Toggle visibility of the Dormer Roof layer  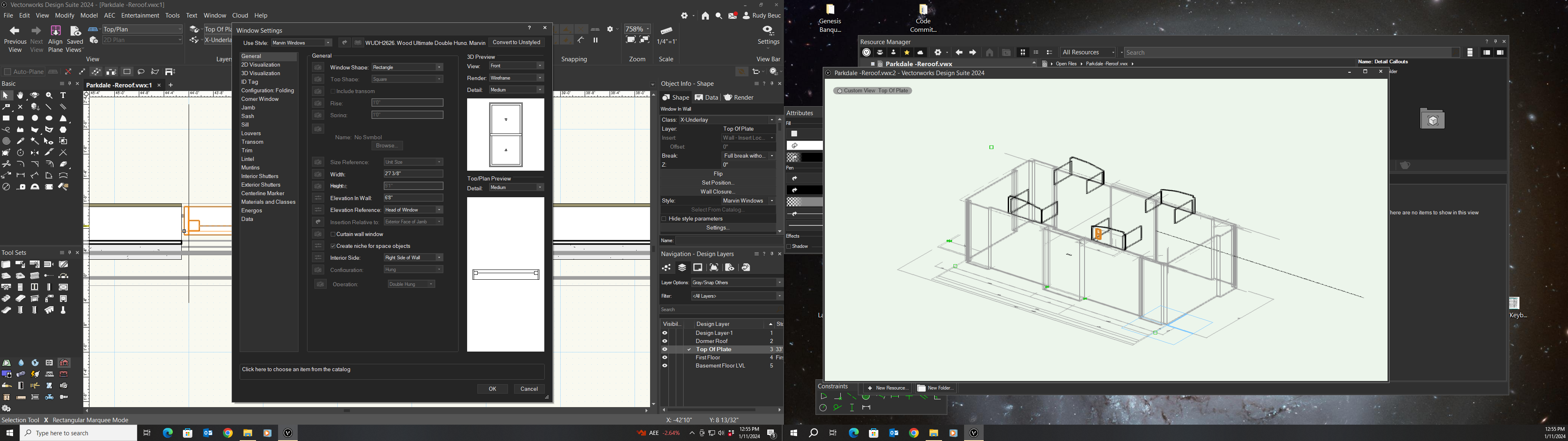pyautogui.click(x=664, y=341)
